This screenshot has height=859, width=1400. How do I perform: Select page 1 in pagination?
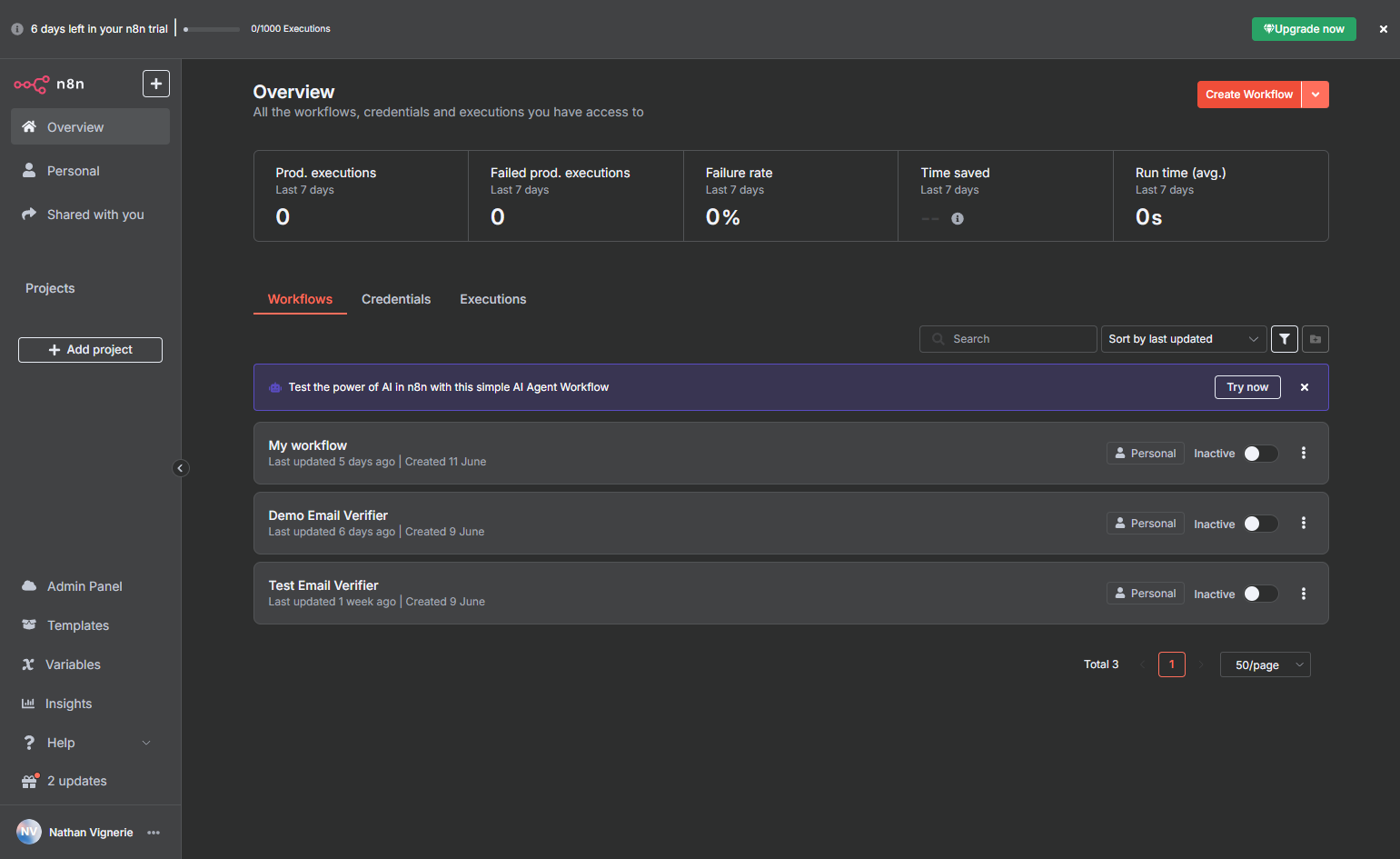click(1172, 664)
